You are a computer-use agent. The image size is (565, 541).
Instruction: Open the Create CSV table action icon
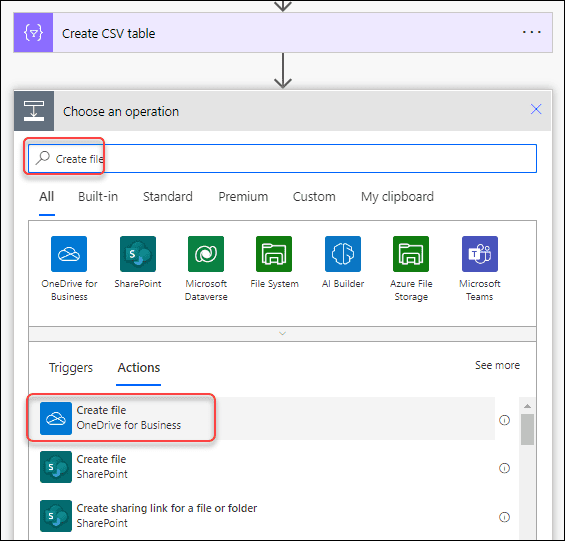tap(34, 33)
